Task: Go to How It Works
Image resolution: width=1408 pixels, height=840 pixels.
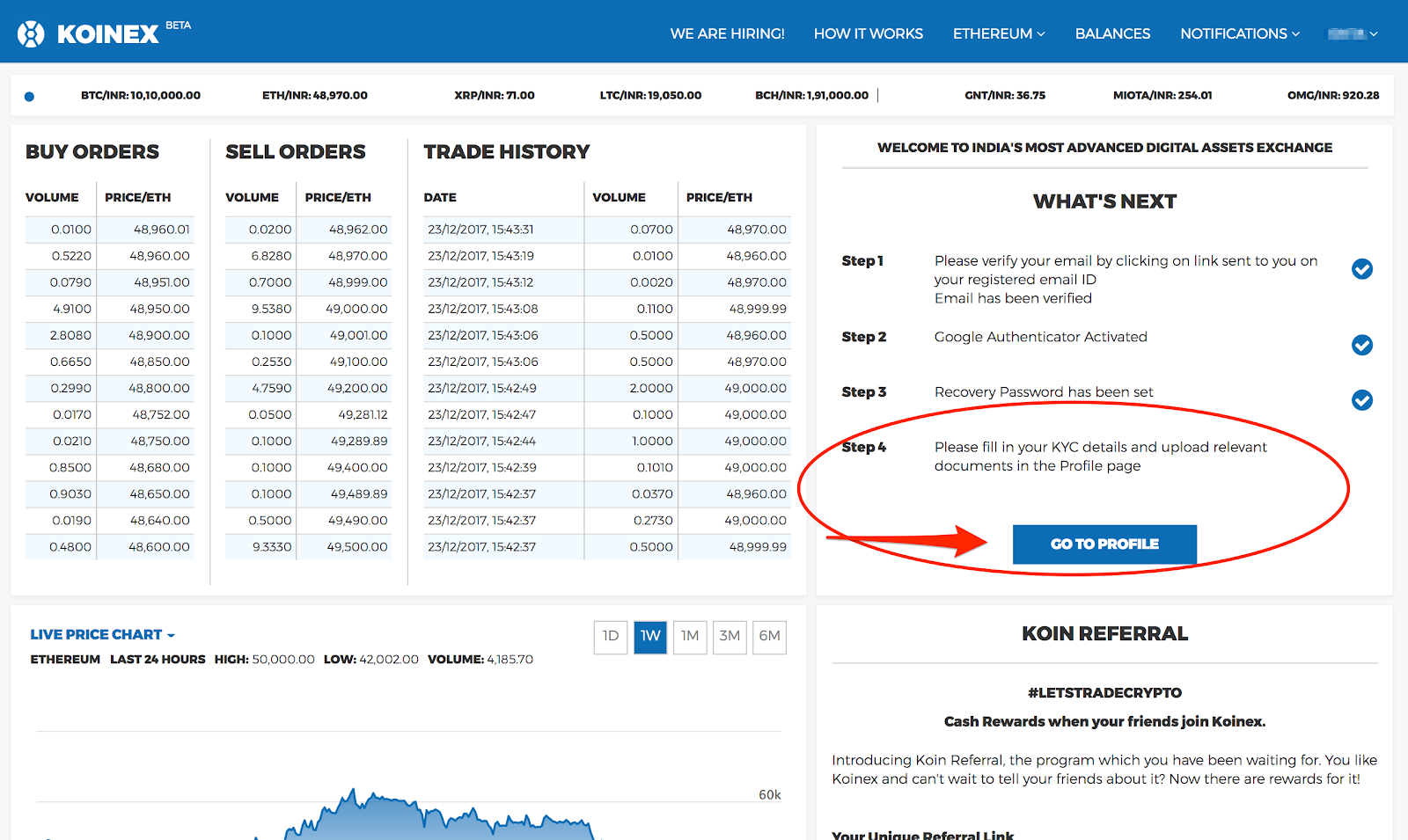Action: coord(869,33)
